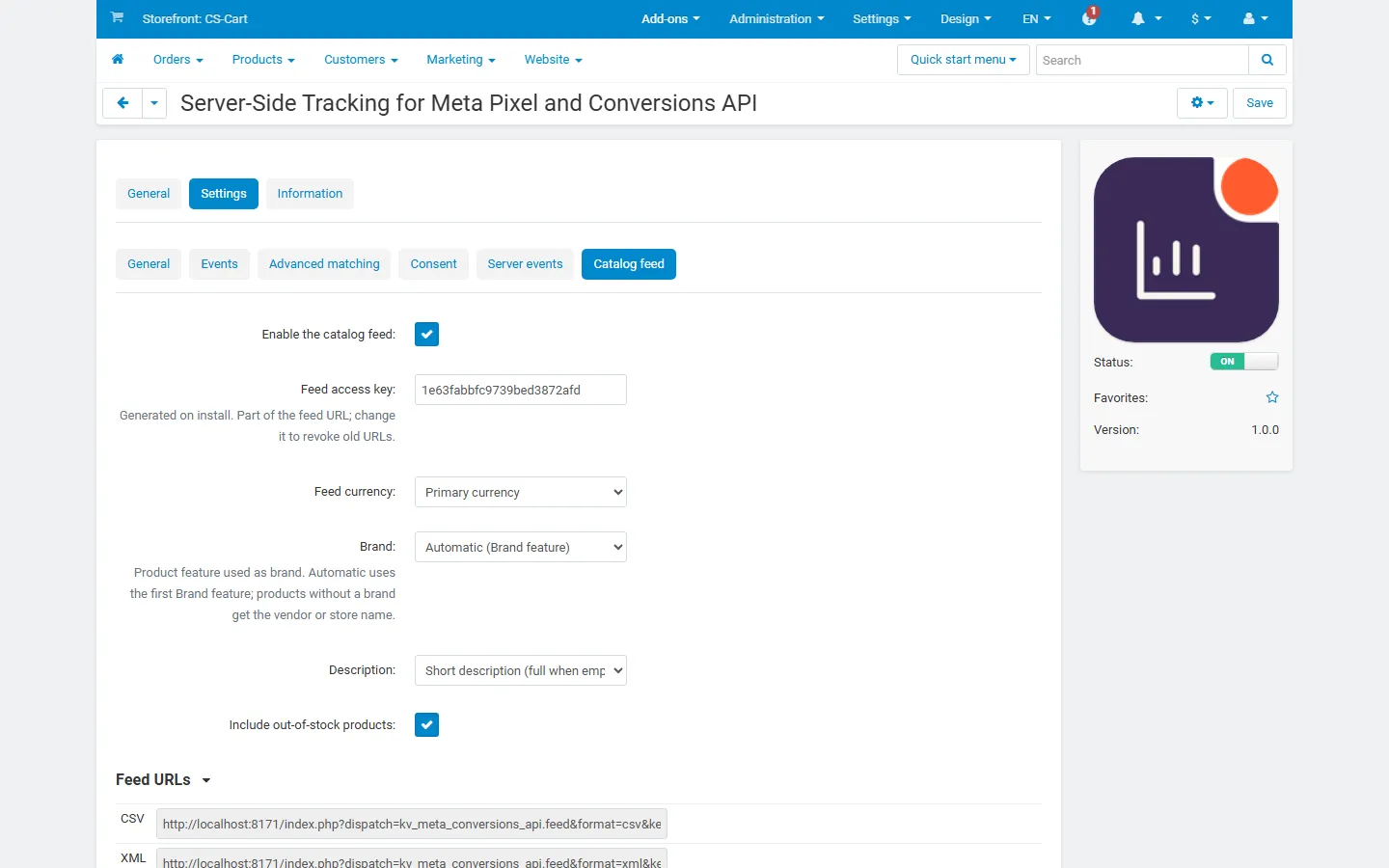The height and width of the screenshot is (868, 1389).
Task: Open the Information tab
Action: coord(310,194)
